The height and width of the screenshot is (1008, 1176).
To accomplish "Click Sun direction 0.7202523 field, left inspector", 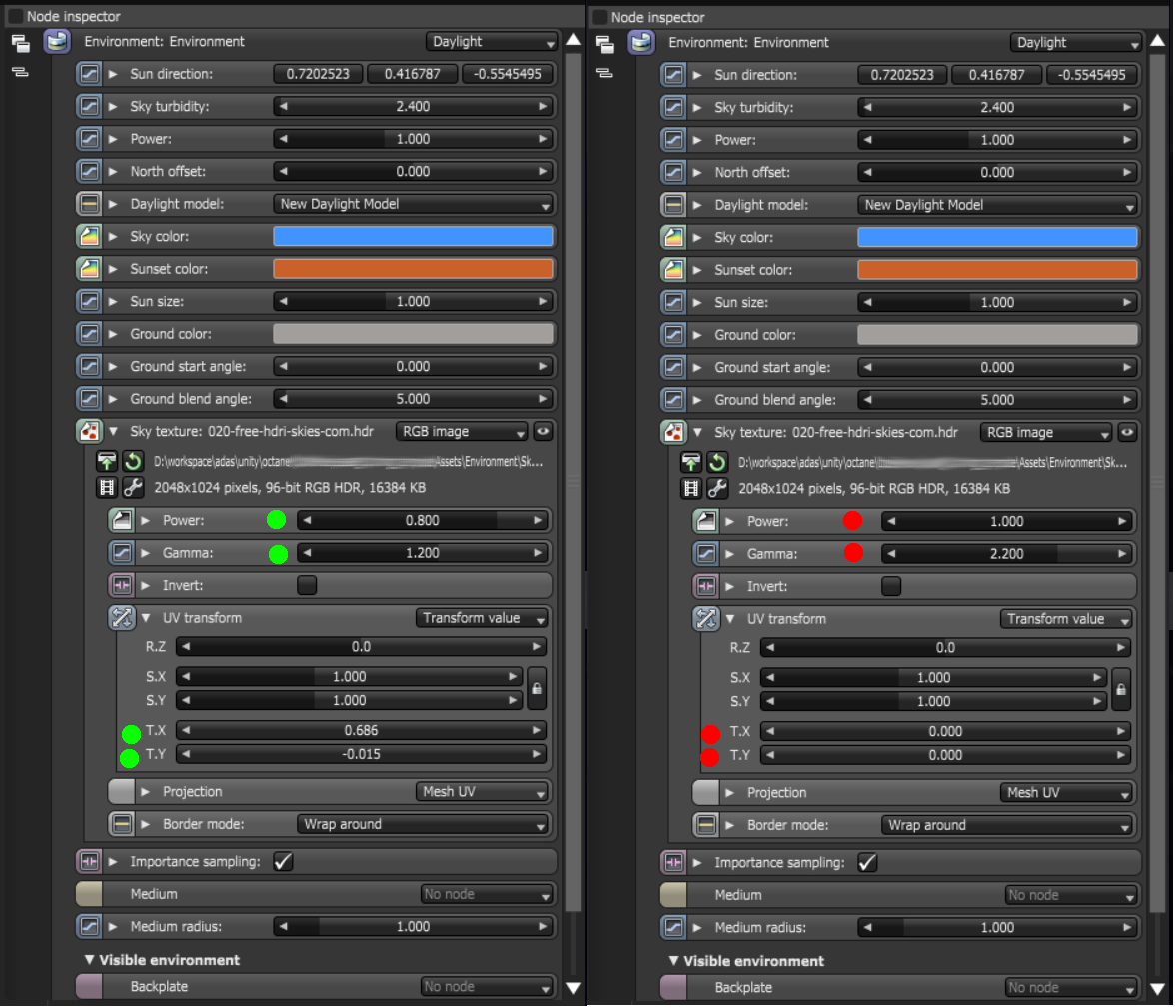I will 318,74.
